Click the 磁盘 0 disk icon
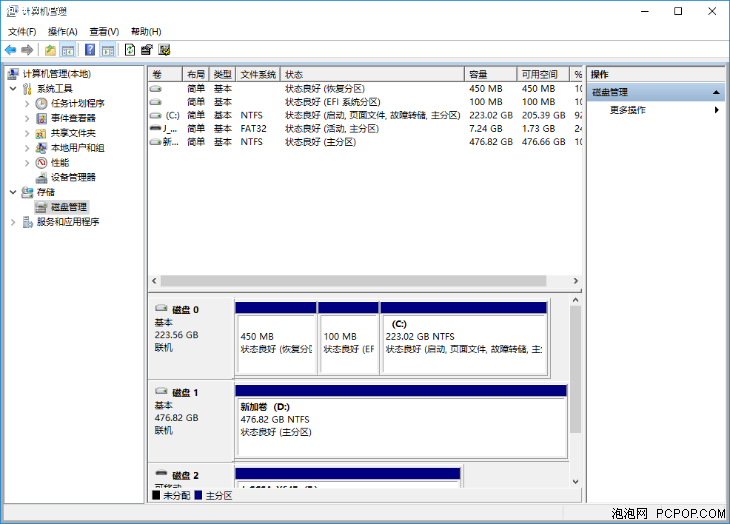 [x=161, y=308]
